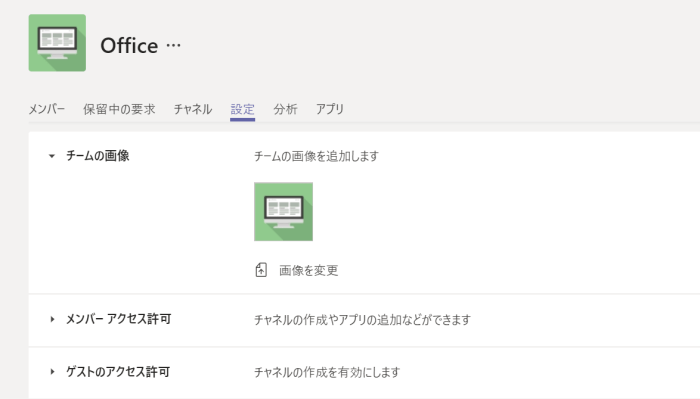Image resolution: width=700 pixels, height=399 pixels.
Task: Click the 画像を変更 link
Action: click(308, 270)
